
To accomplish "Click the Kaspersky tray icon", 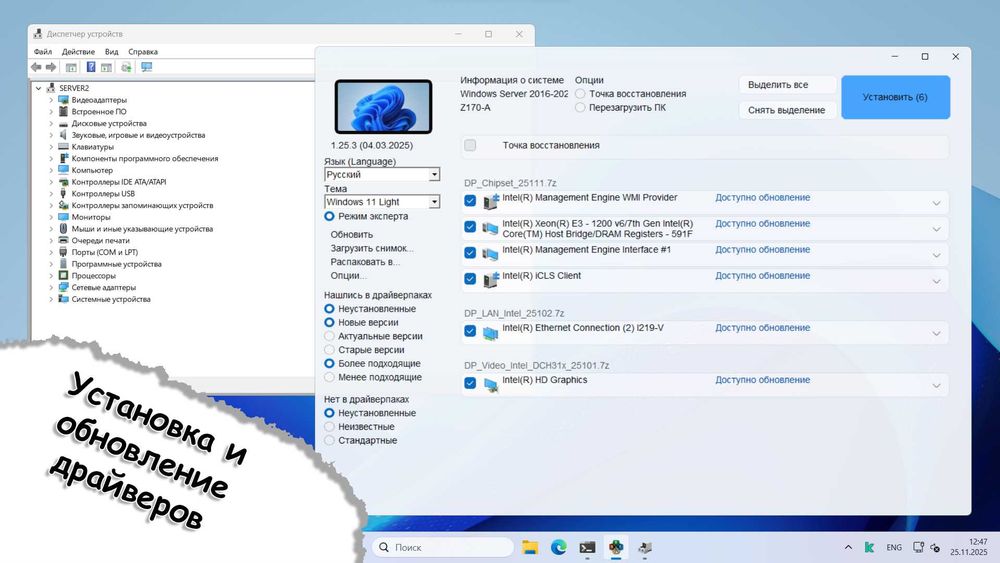I will (x=869, y=547).
